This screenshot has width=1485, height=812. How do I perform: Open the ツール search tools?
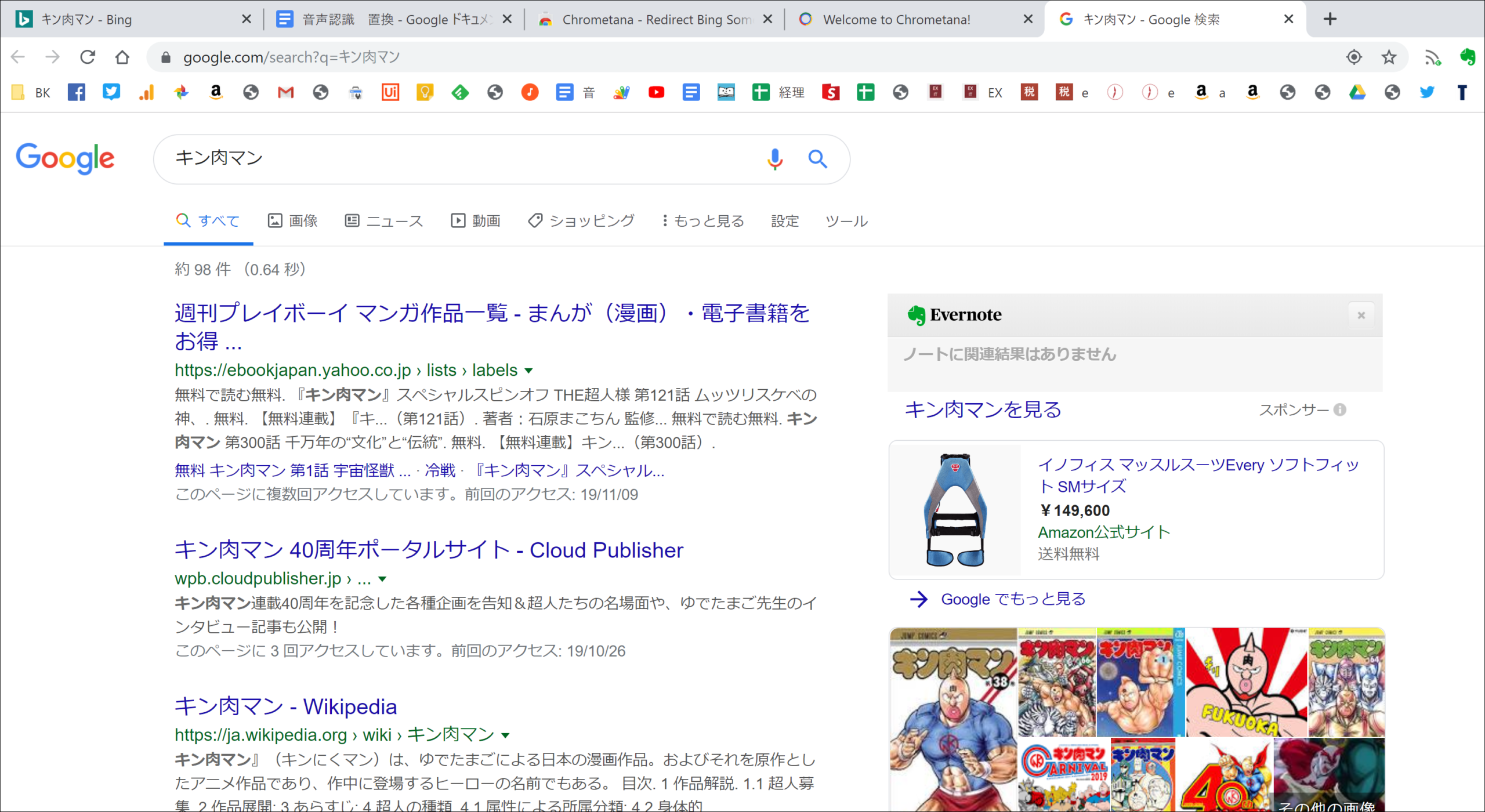[847, 220]
